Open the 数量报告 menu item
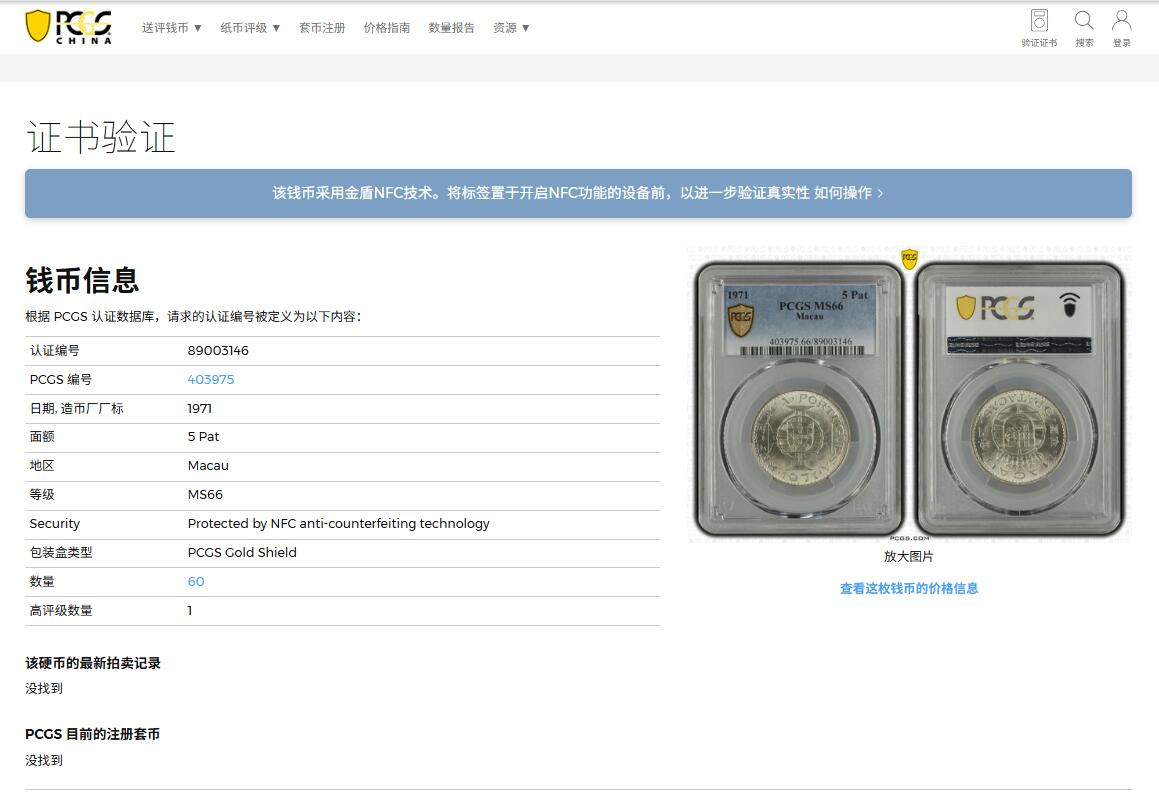This screenshot has width=1159, height=803. (452, 28)
